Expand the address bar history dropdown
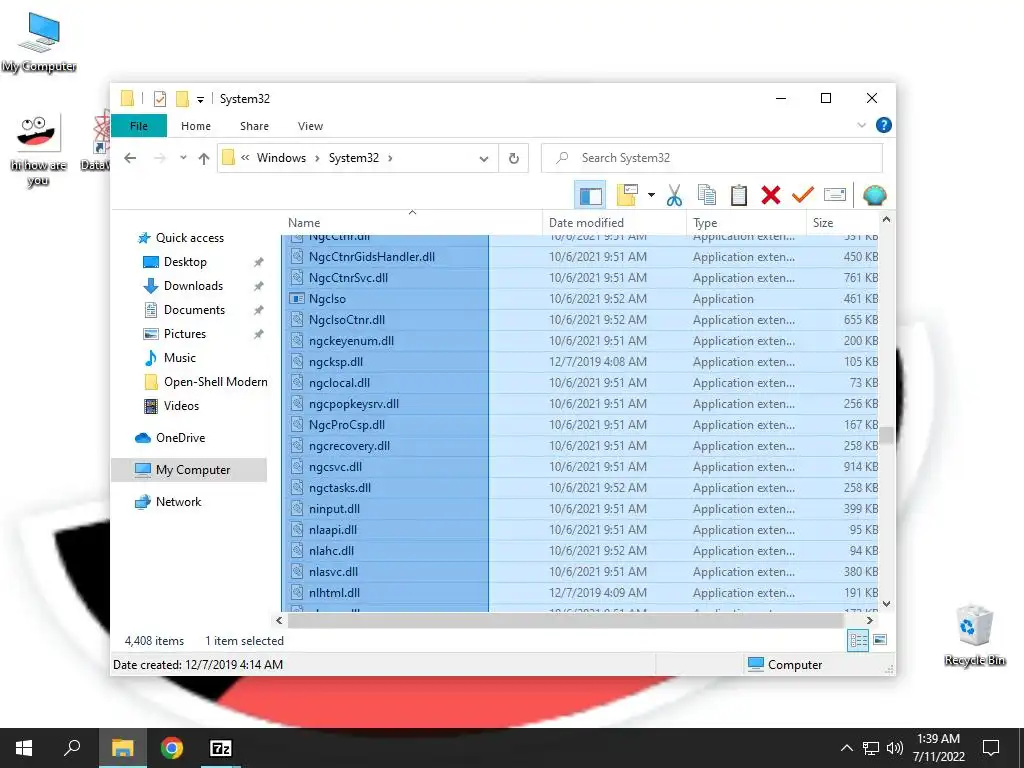 tap(484, 159)
